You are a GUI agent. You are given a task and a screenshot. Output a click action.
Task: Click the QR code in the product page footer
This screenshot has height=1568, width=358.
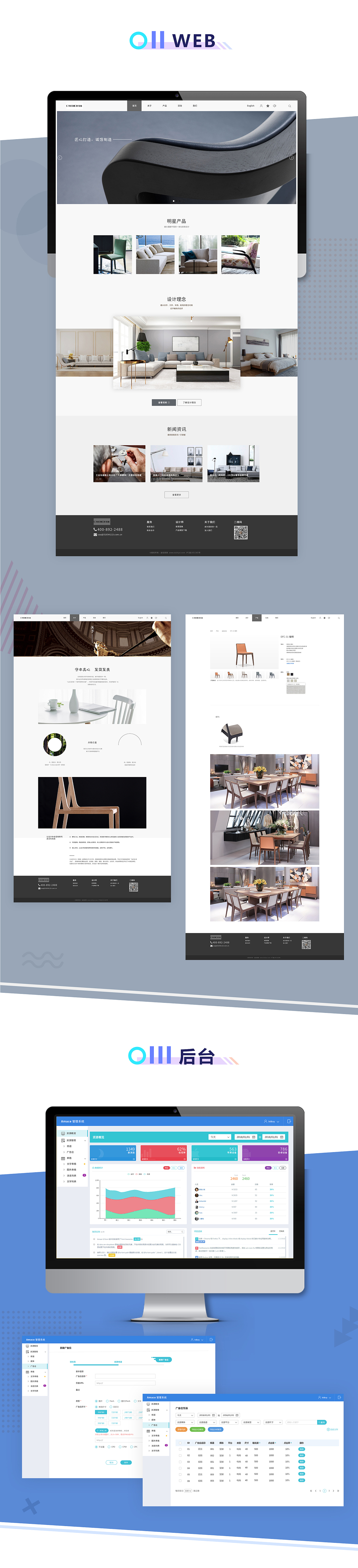click(306, 944)
